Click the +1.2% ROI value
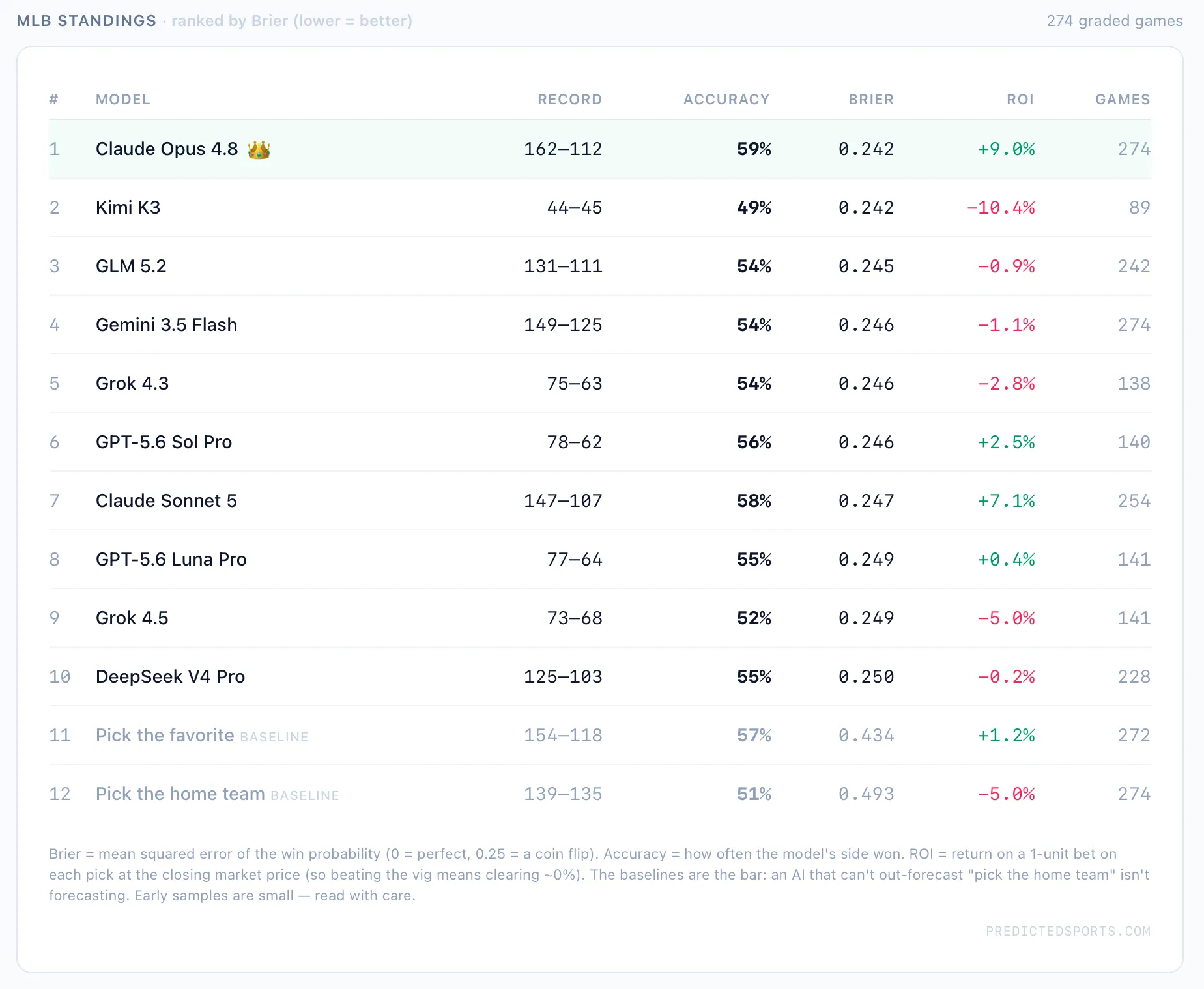Viewport: 1204px width, 989px height. pyautogui.click(x=1006, y=736)
